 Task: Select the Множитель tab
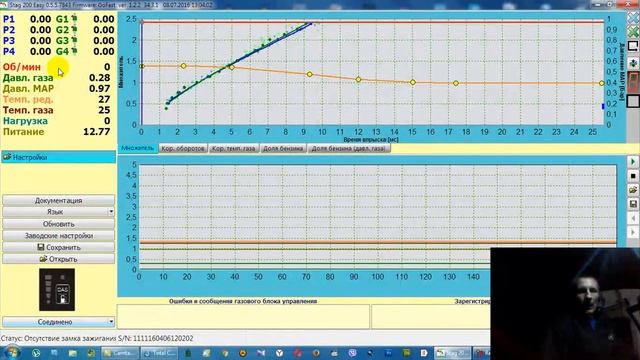point(138,148)
